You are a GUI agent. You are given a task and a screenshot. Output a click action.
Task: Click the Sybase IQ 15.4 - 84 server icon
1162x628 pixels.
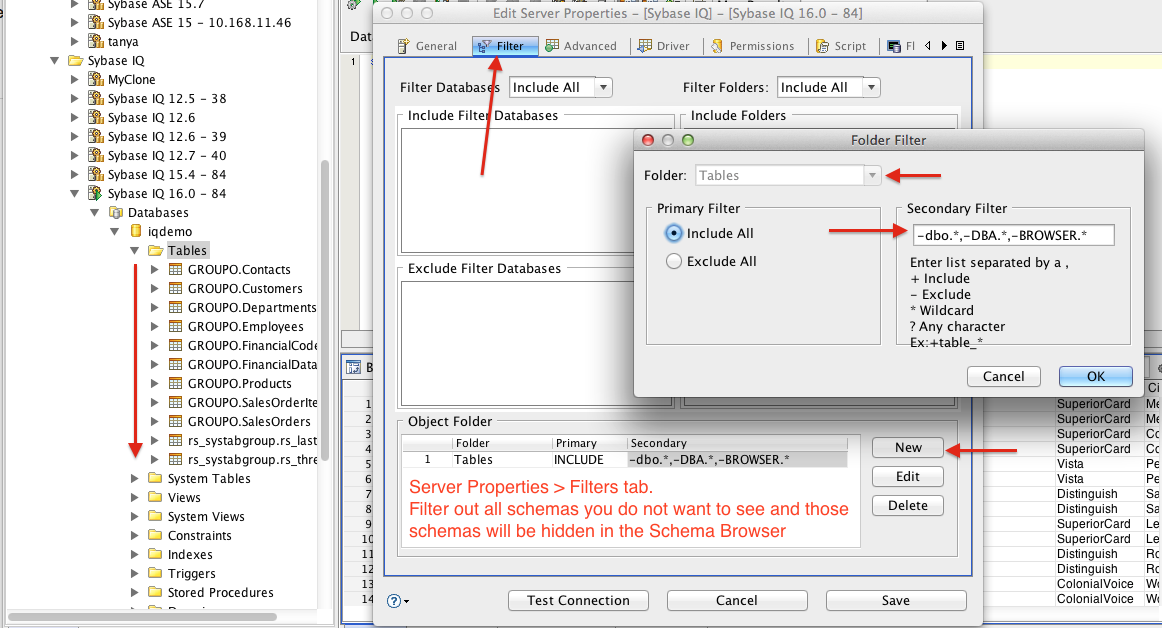coord(96,174)
